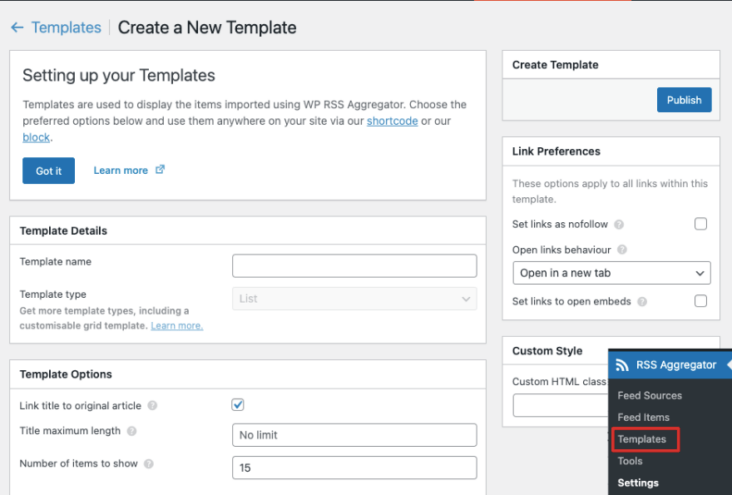This screenshot has height=495, width=732.
Task: Click the help icon next to Title maximum length
Action: tap(132, 431)
